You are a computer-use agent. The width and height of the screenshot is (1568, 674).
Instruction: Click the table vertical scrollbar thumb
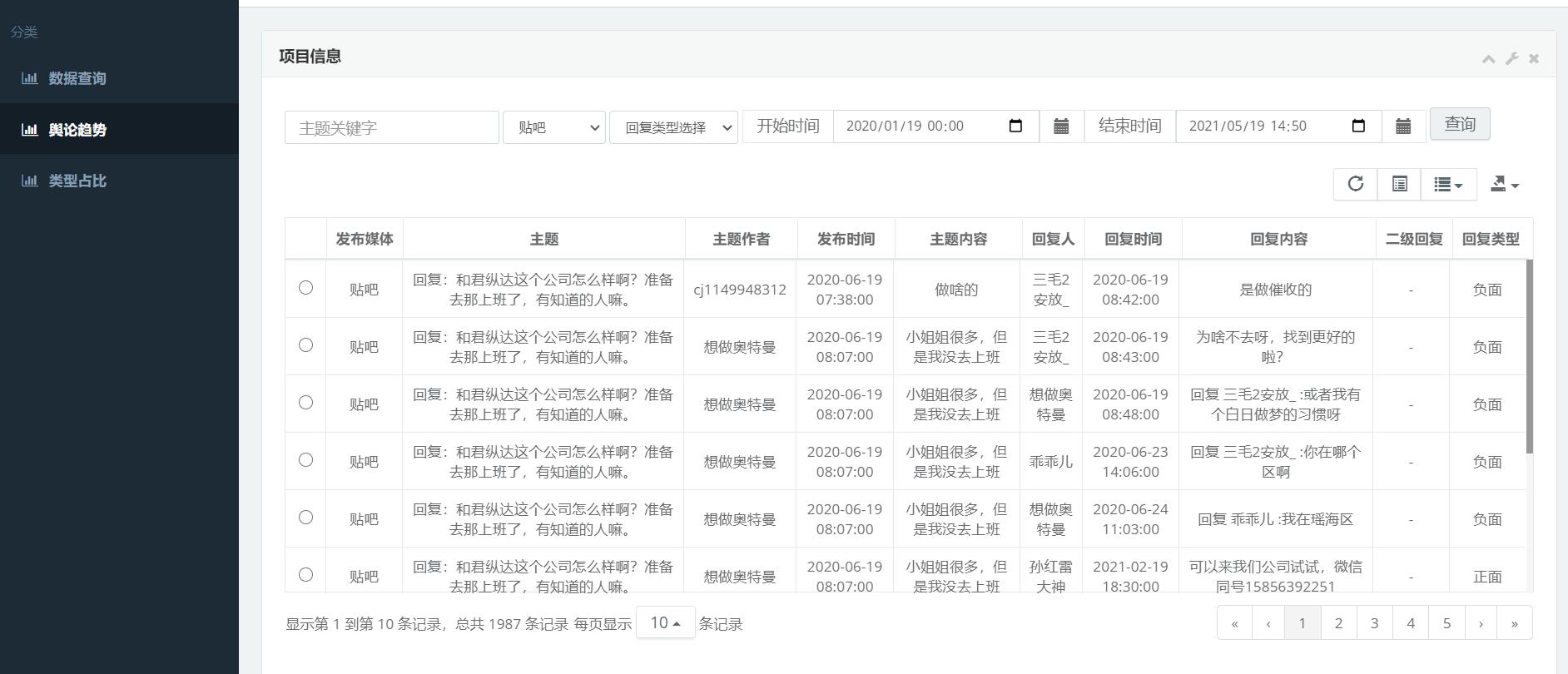1530,356
